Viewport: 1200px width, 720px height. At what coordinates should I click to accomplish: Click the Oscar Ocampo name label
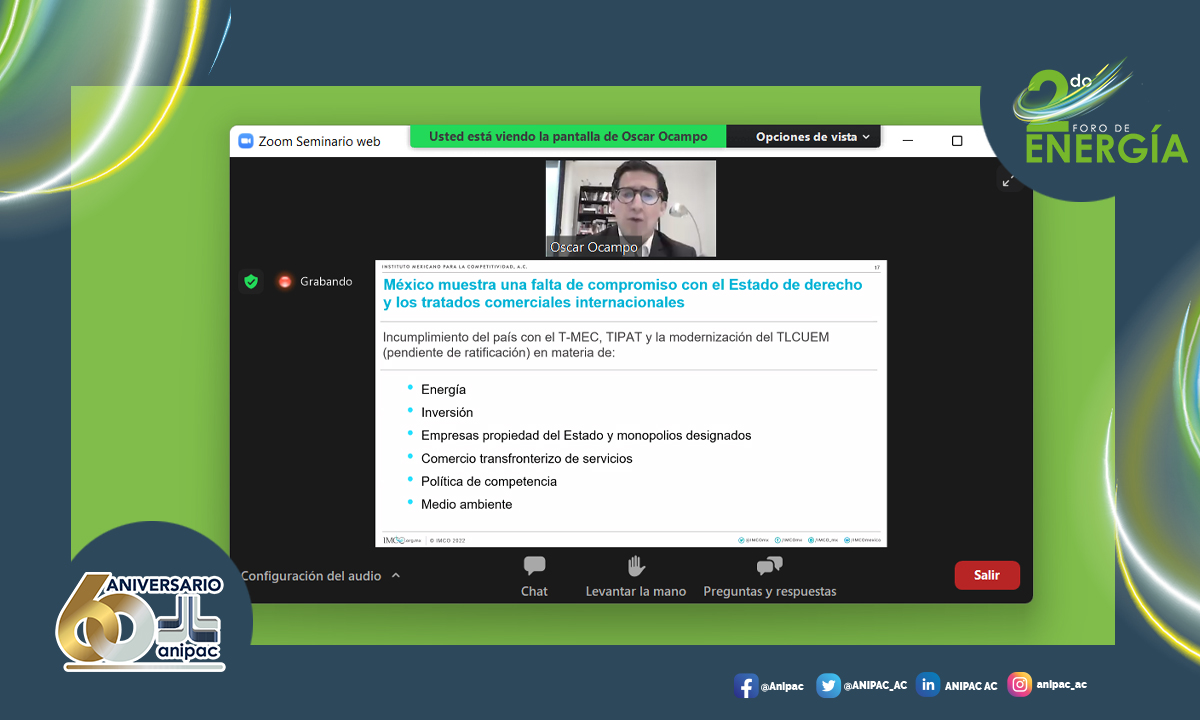tap(594, 247)
